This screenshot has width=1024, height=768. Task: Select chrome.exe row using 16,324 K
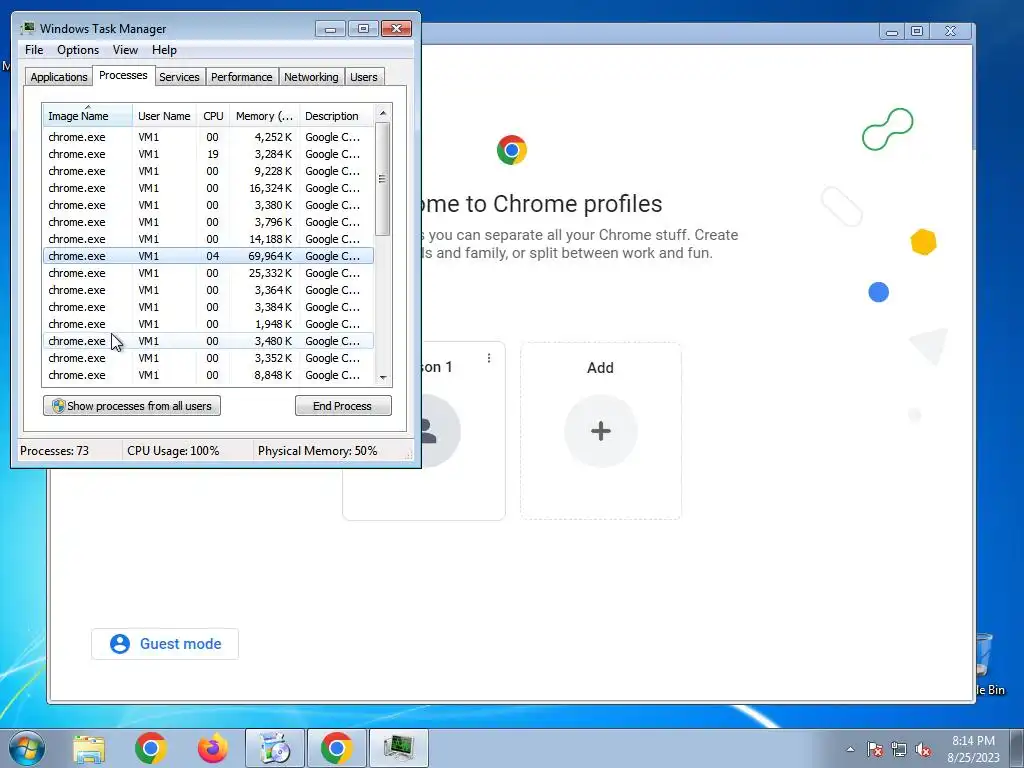[x=208, y=188]
